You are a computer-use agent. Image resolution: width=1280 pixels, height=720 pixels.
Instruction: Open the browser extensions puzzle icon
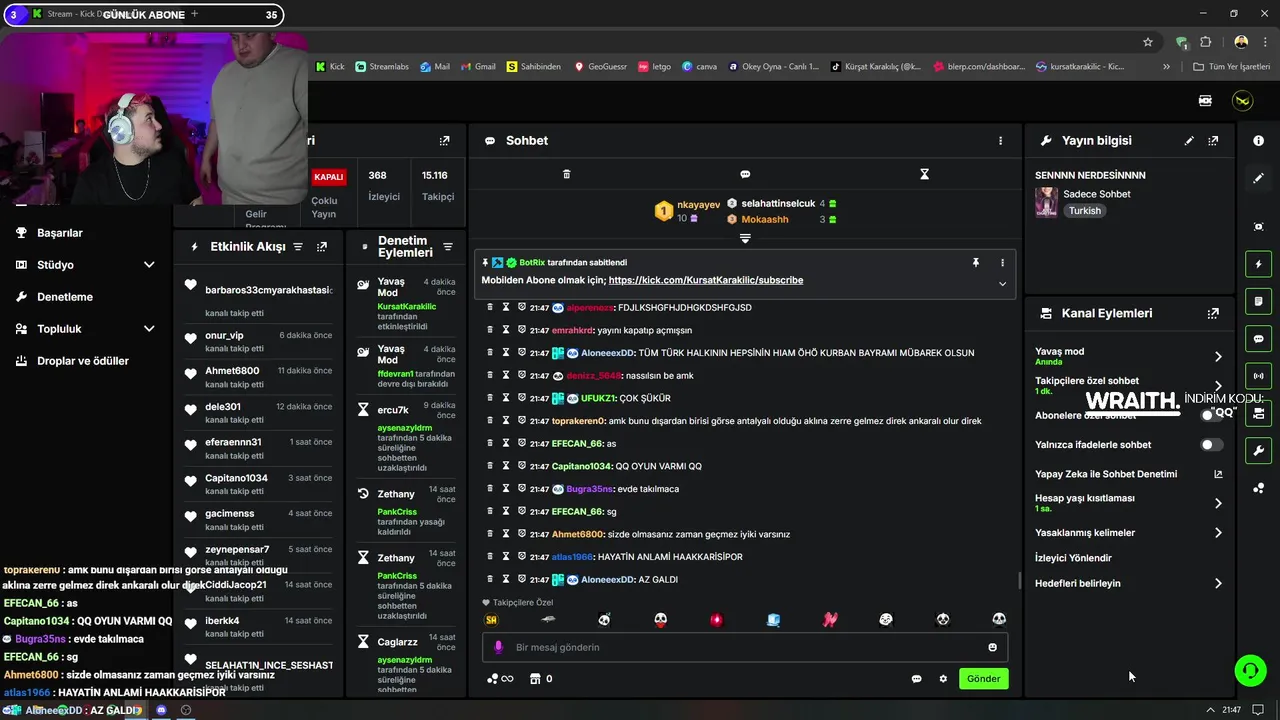coord(1206,42)
